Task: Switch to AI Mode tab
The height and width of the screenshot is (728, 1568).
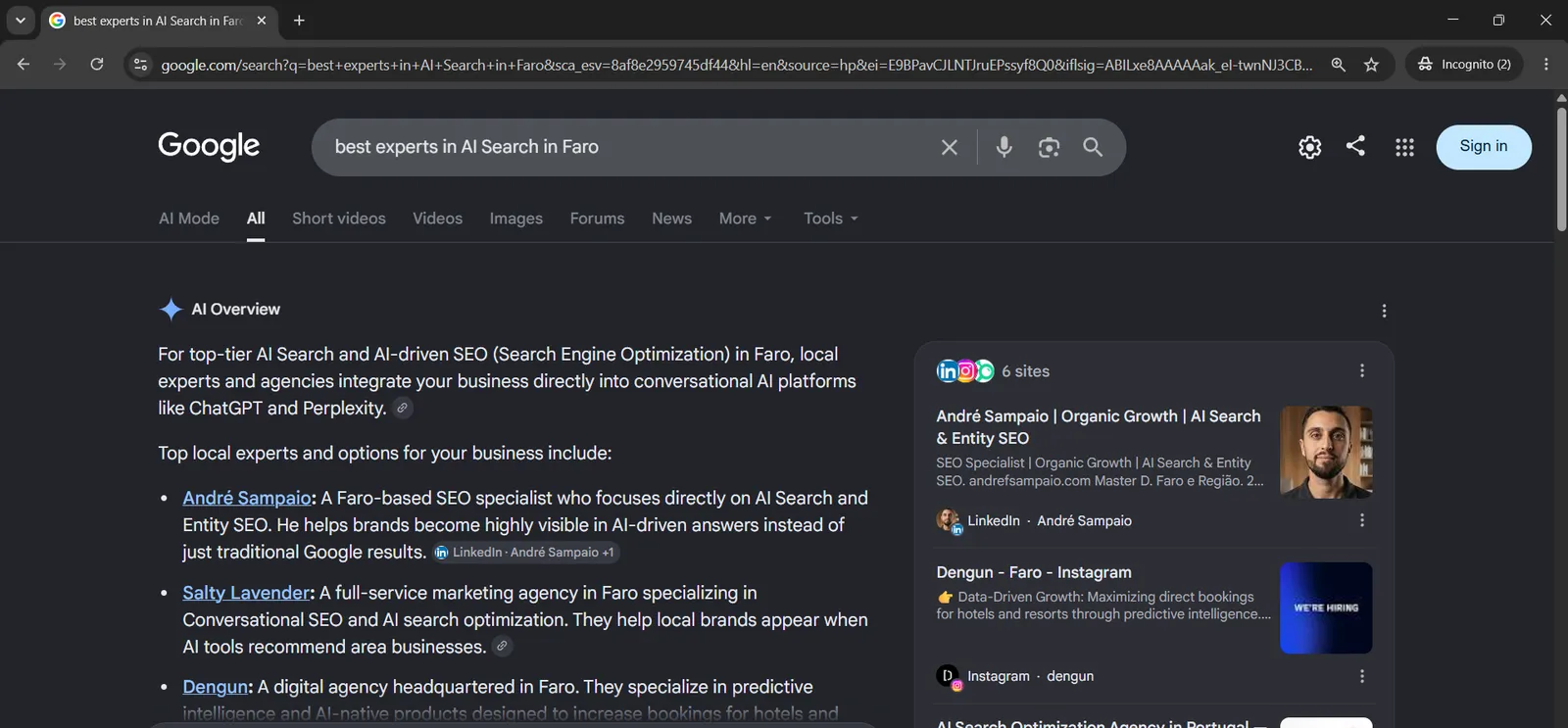Action: point(189,218)
